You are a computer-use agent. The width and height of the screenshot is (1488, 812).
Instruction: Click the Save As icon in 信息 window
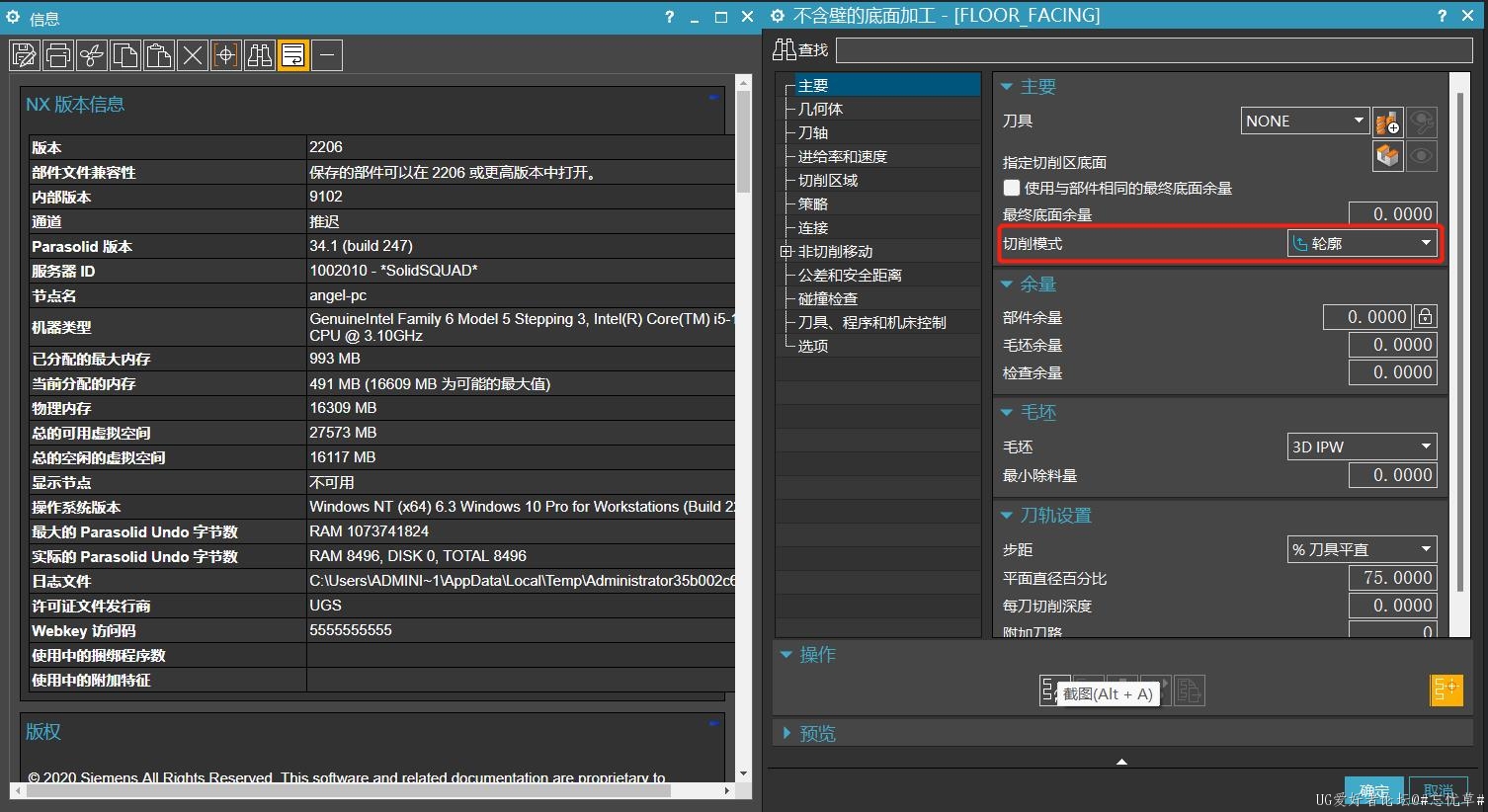click(25, 55)
